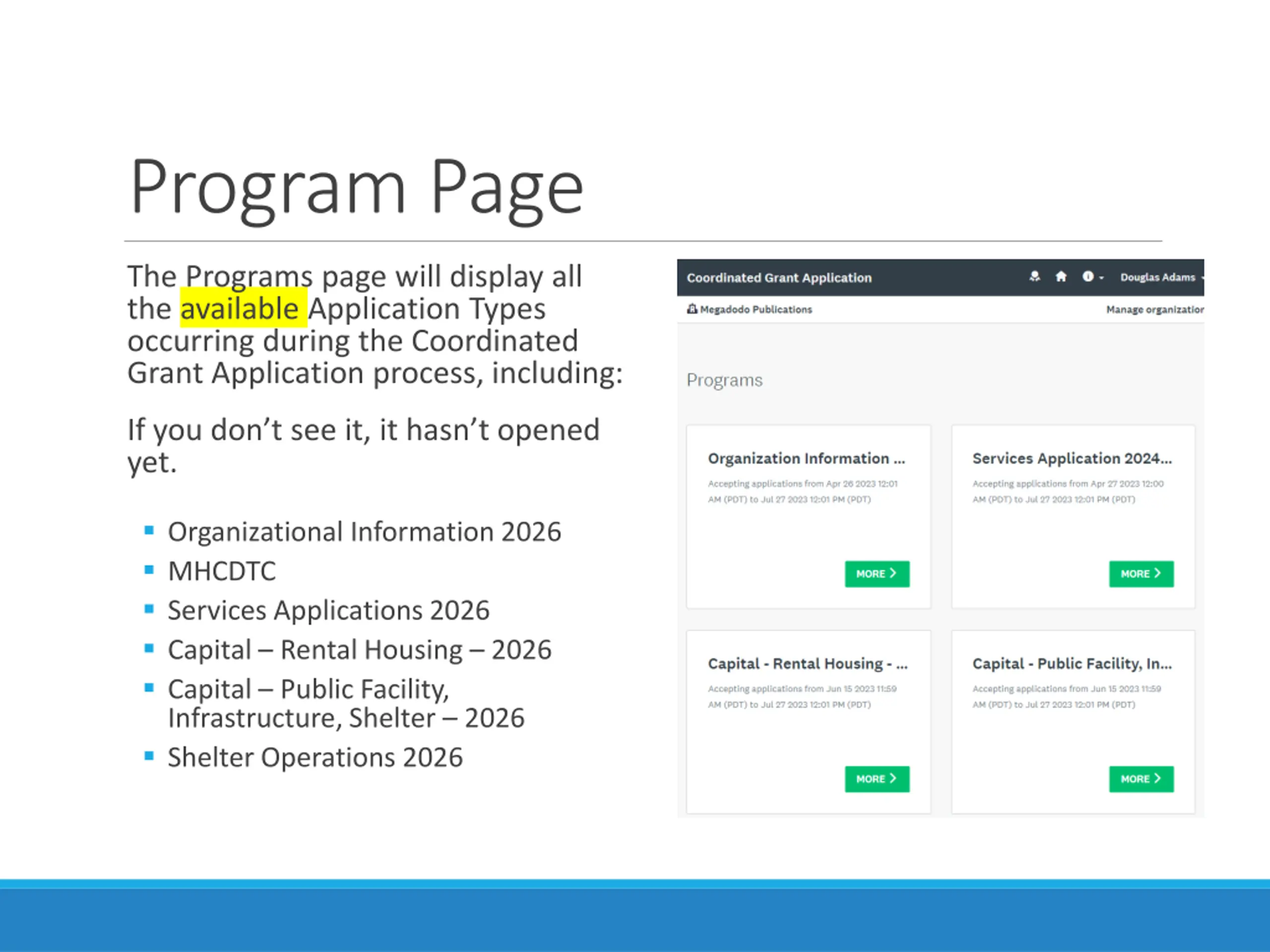Click Services Application card's accepting applications dates
This screenshot has height=952, width=1270.
1068,492
